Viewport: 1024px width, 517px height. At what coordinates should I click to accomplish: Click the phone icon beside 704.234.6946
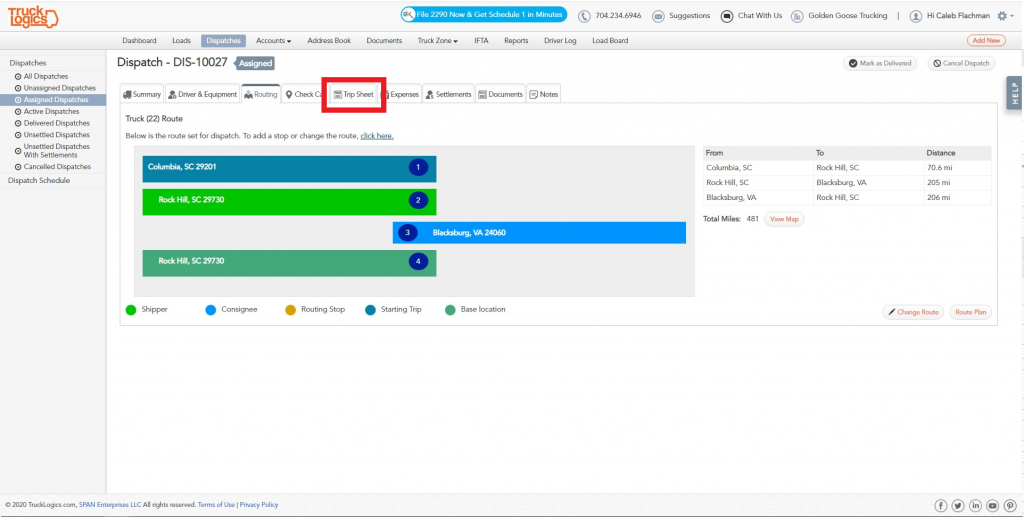point(584,16)
